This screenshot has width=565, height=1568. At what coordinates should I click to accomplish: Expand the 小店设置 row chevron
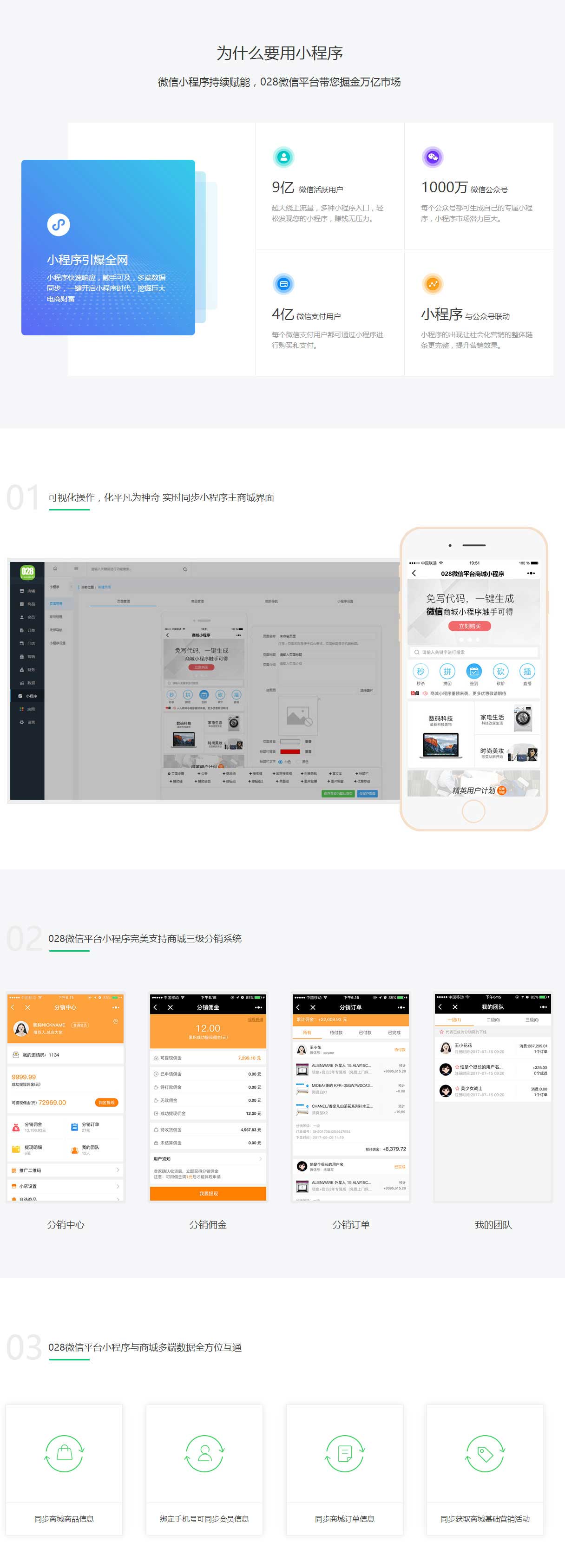pos(118,1186)
